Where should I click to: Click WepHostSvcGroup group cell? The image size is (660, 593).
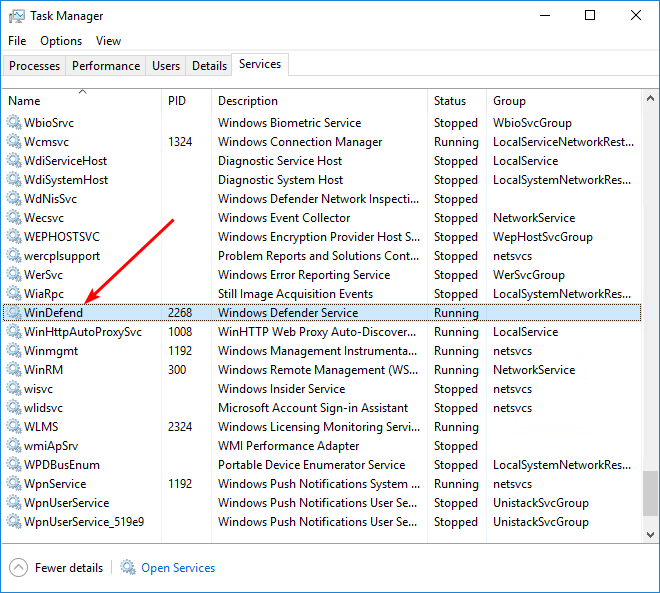(543, 237)
